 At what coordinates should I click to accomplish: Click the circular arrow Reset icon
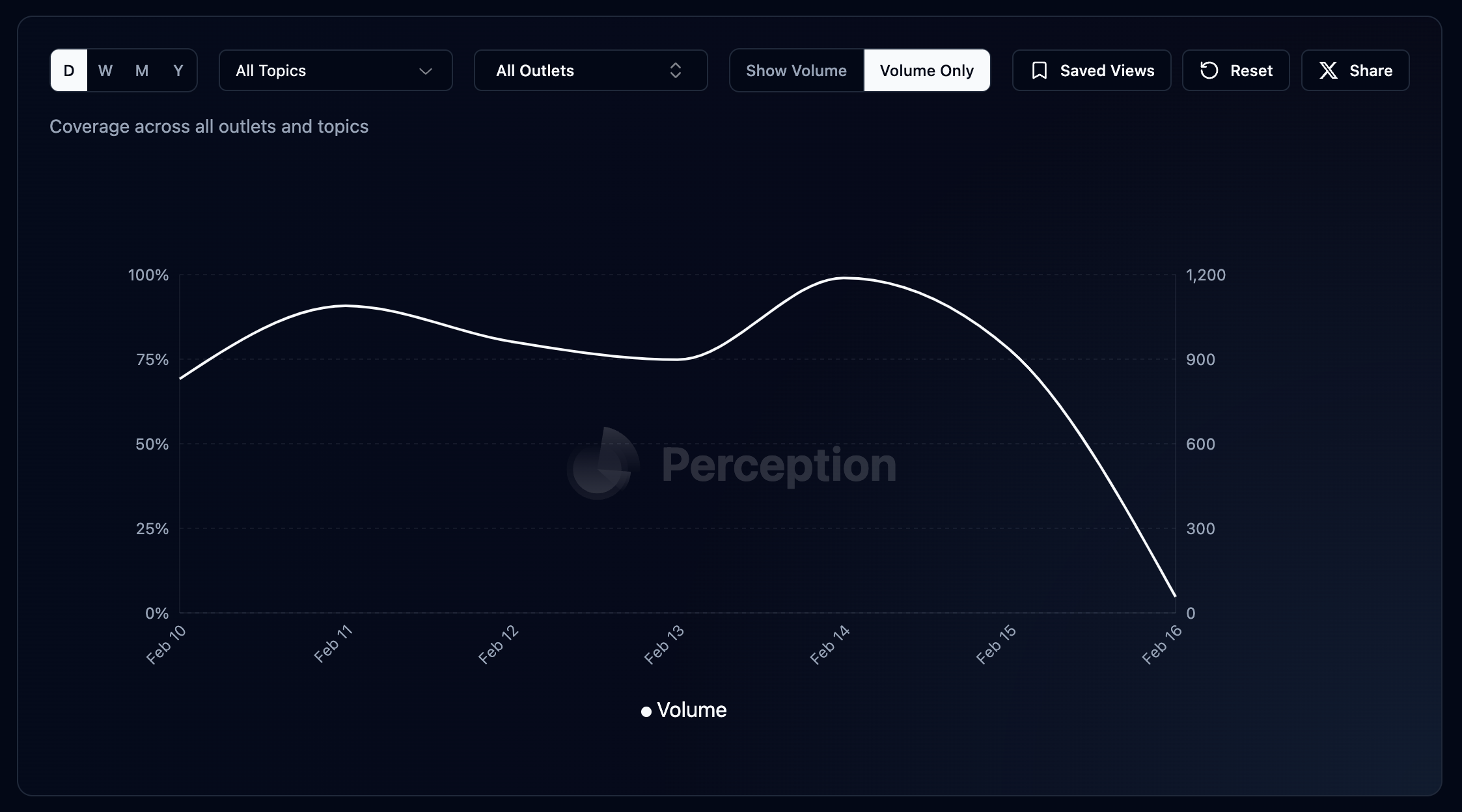[1209, 70]
